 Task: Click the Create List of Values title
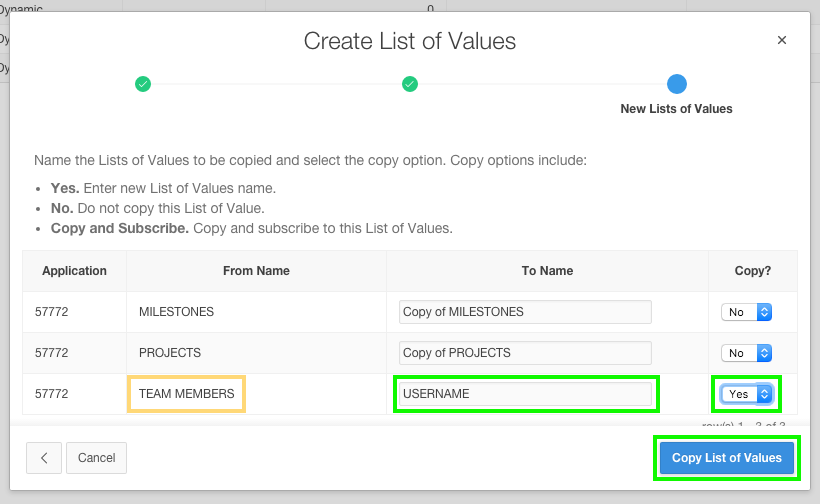click(x=410, y=41)
